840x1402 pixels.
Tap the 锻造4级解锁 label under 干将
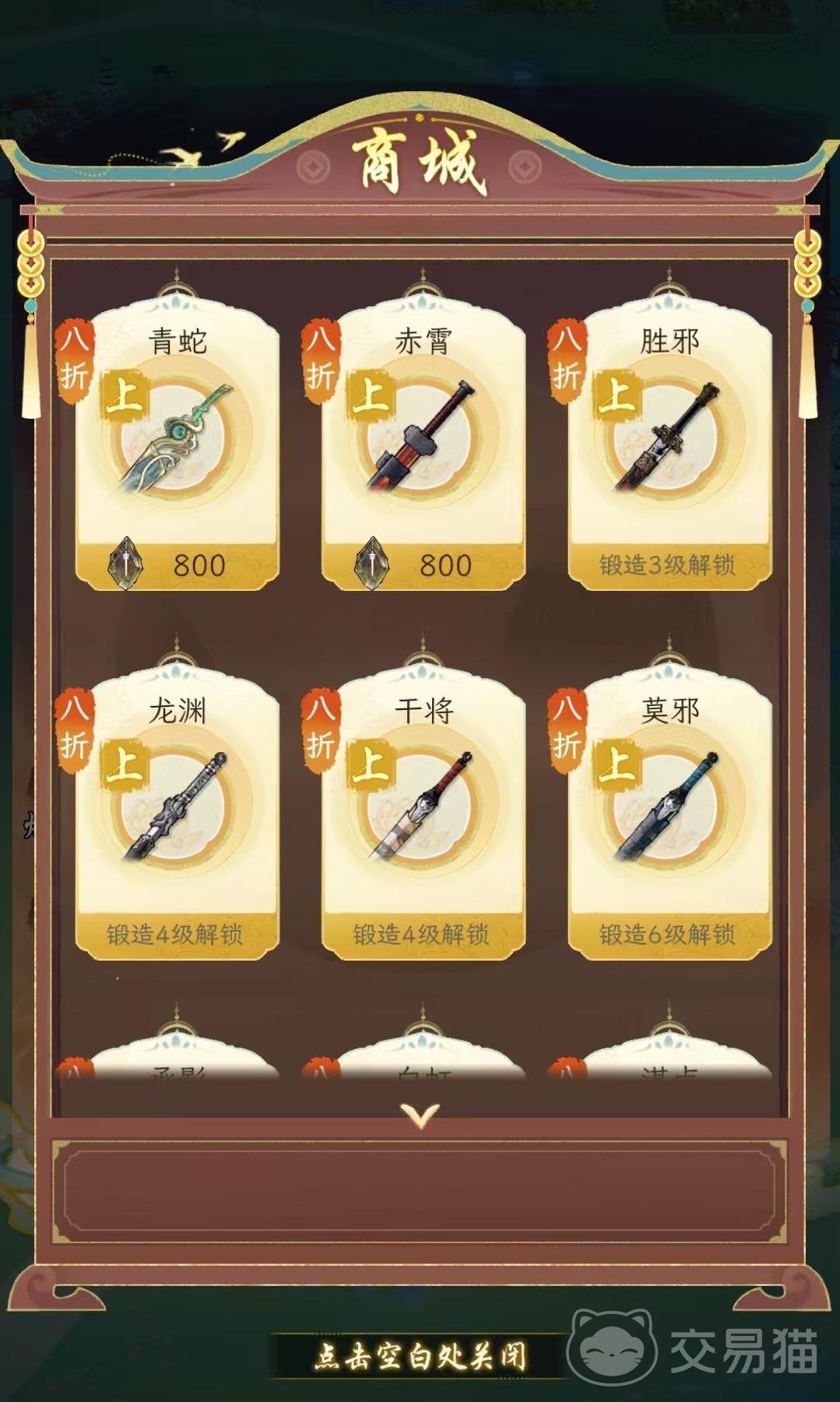[x=420, y=933]
